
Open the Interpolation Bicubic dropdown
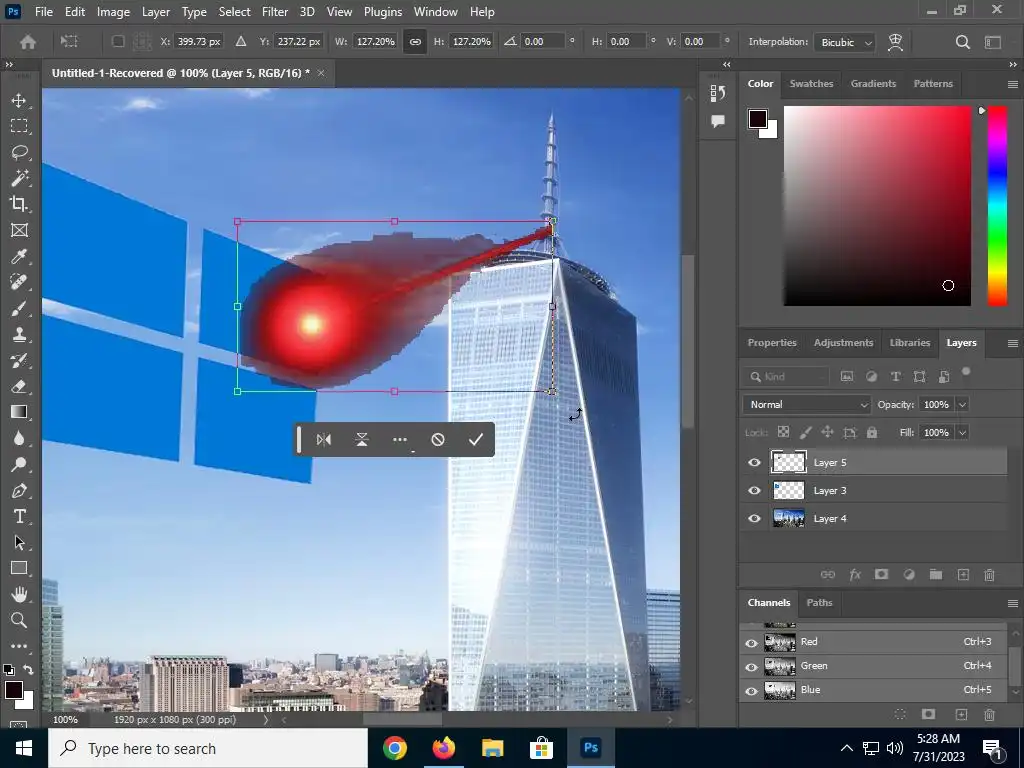click(x=845, y=42)
